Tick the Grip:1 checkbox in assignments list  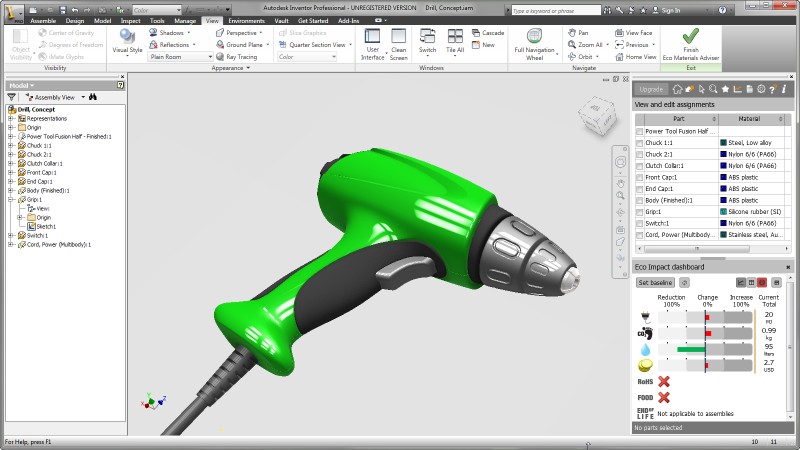tap(639, 211)
